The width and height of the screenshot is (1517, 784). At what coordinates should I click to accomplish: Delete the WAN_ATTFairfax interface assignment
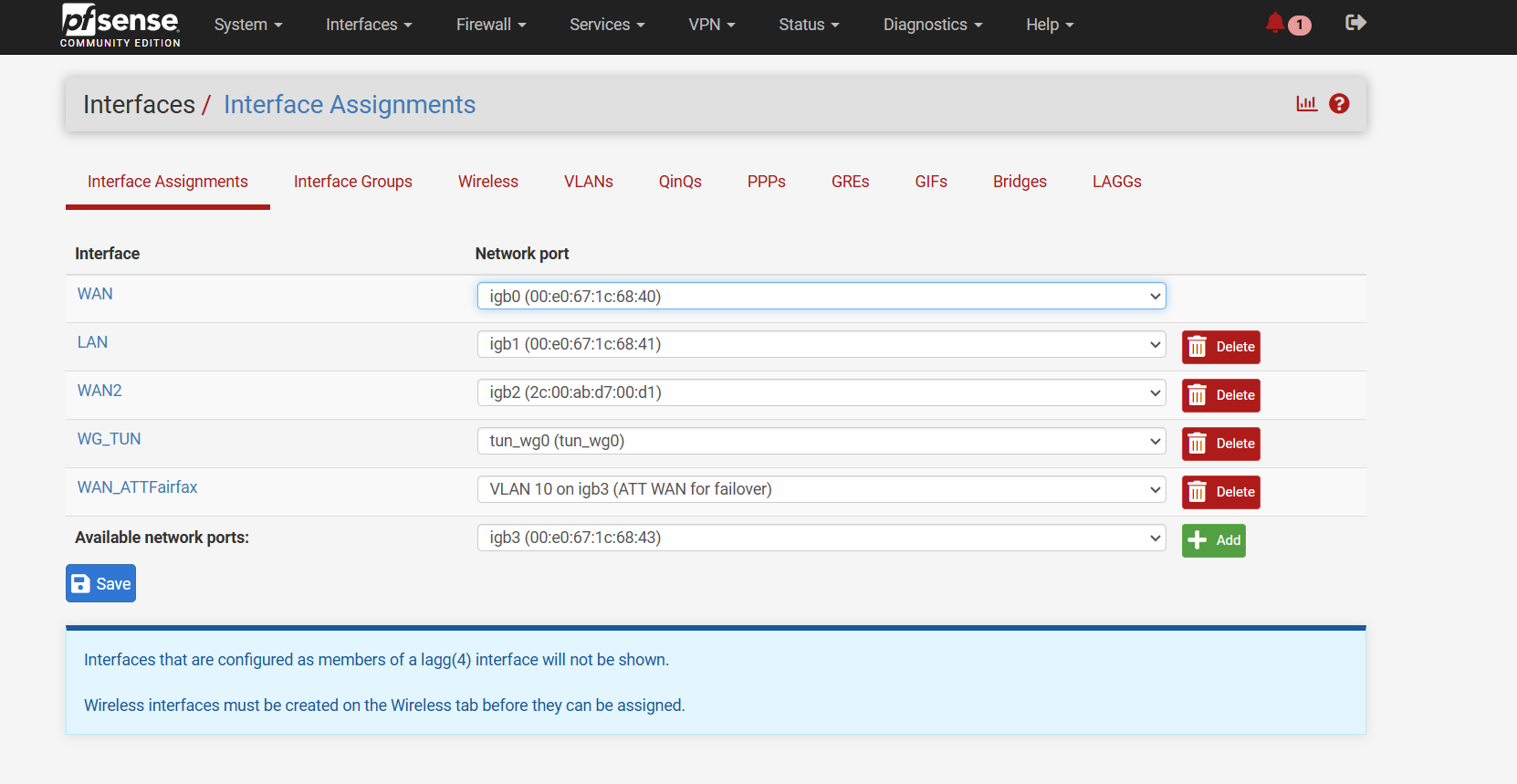(x=1220, y=492)
